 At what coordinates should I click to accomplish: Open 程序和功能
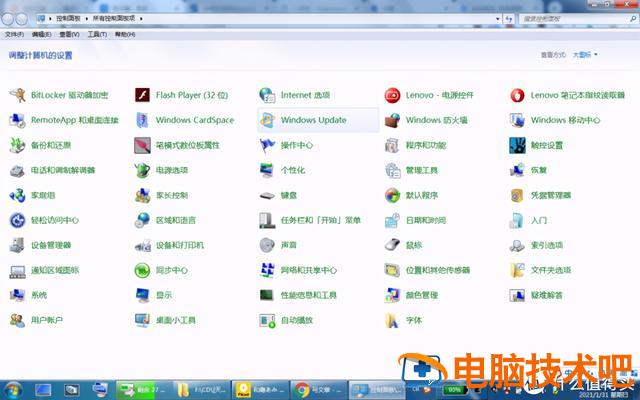(x=416, y=145)
